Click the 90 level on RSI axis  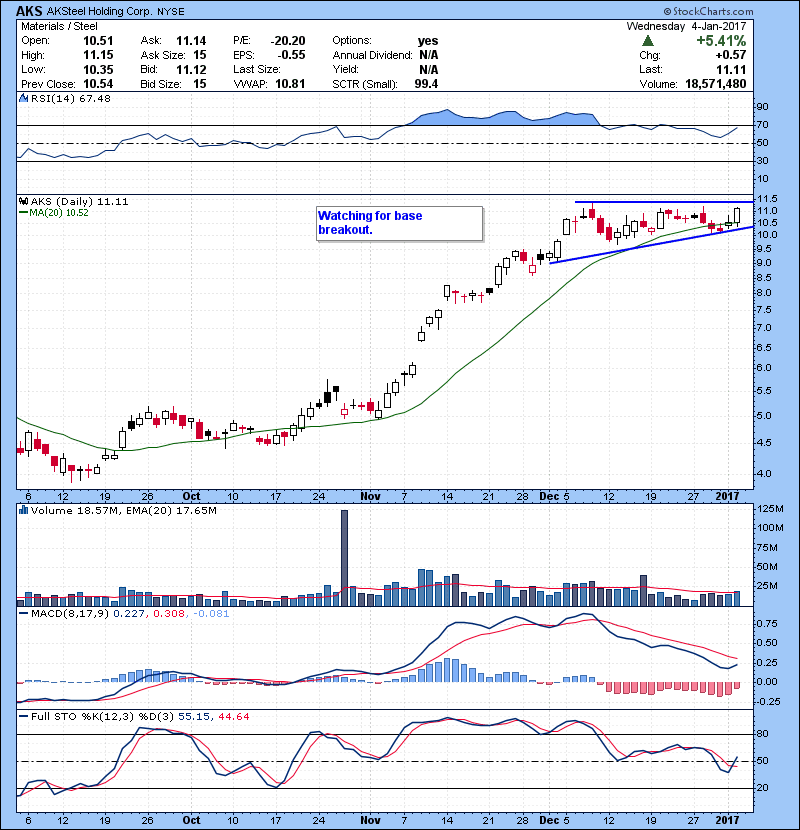tap(762, 106)
